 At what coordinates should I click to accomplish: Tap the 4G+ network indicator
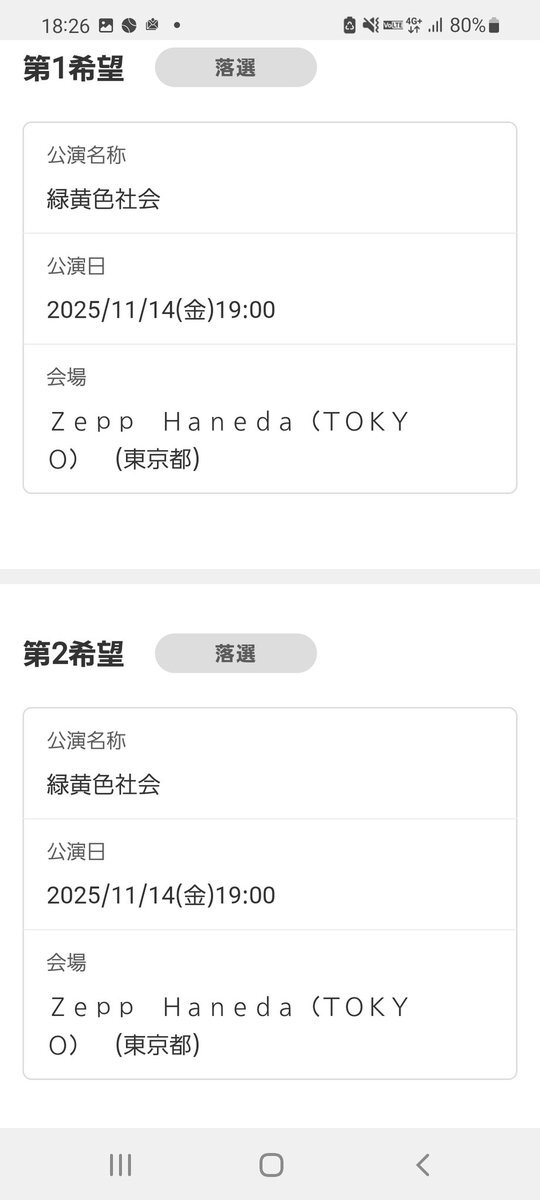coord(414,25)
